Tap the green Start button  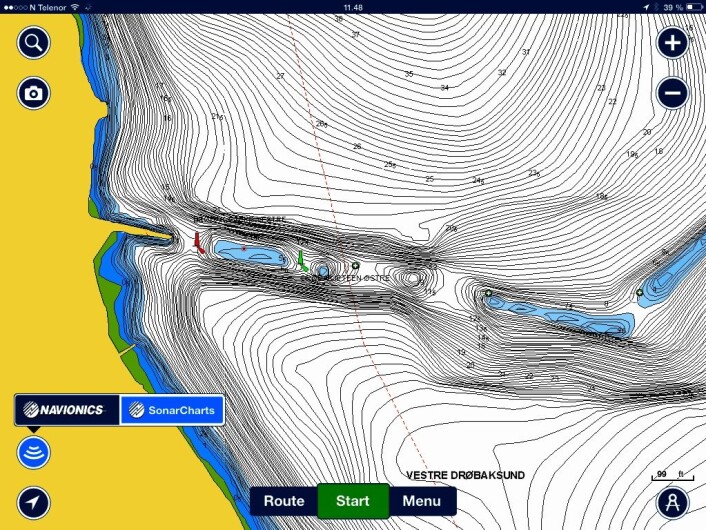353,501
